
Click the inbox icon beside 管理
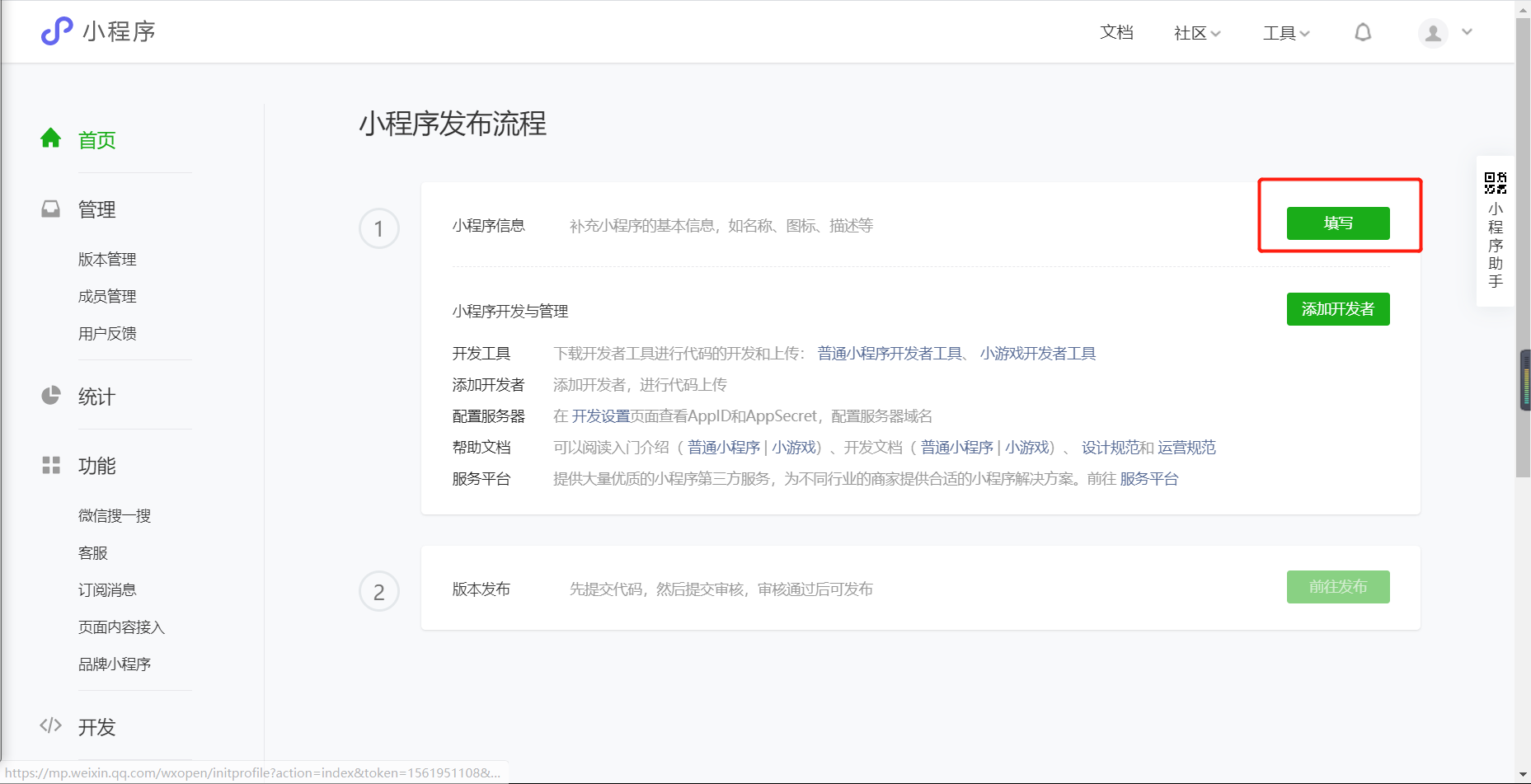click(x=51, y=209)
